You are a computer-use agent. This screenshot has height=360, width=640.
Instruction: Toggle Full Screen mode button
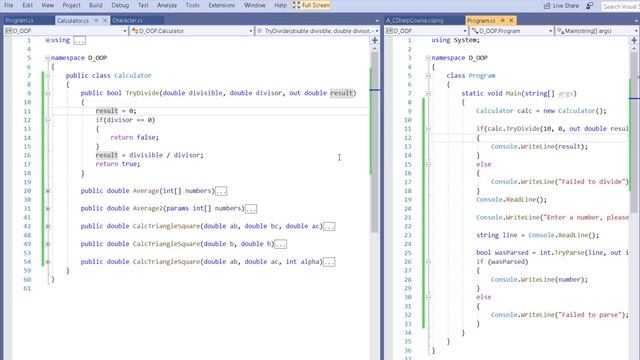click(311, 5)
